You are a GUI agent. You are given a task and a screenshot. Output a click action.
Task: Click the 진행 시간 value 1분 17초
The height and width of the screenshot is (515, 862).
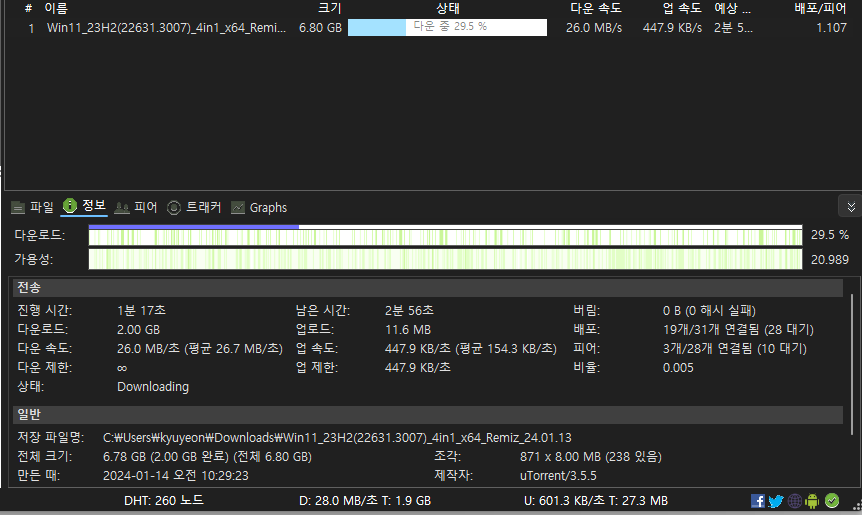[x=141, y=311]
